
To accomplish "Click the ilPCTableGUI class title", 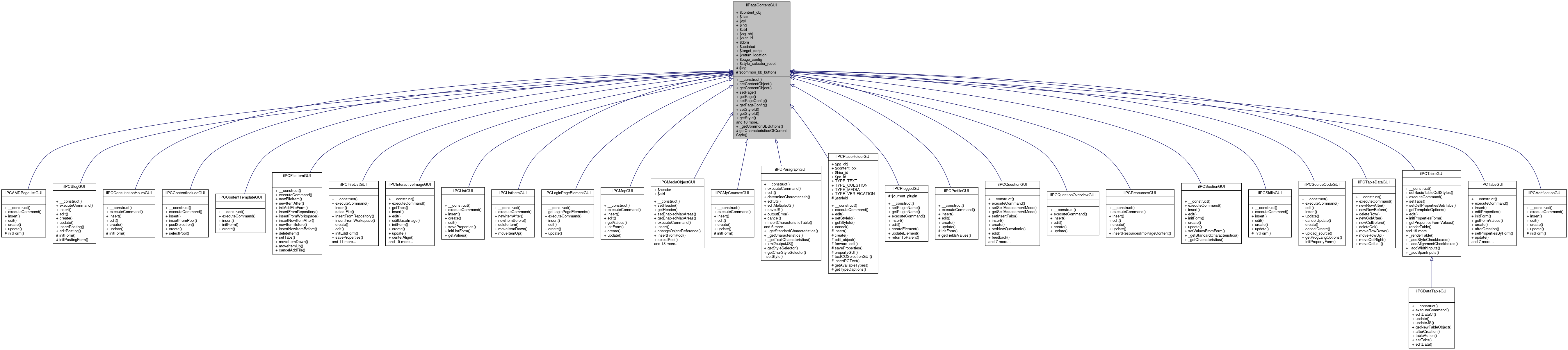I will click(x=1432, y=174).
